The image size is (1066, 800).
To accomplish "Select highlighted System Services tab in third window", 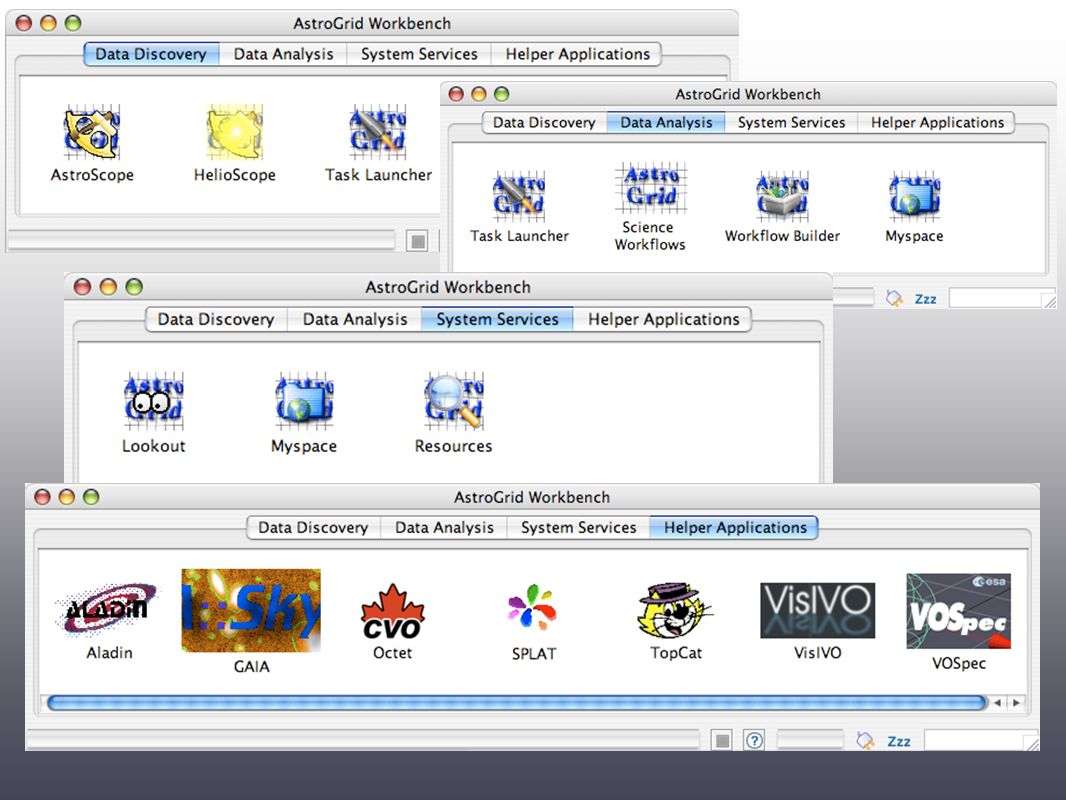I will point(498,319).
